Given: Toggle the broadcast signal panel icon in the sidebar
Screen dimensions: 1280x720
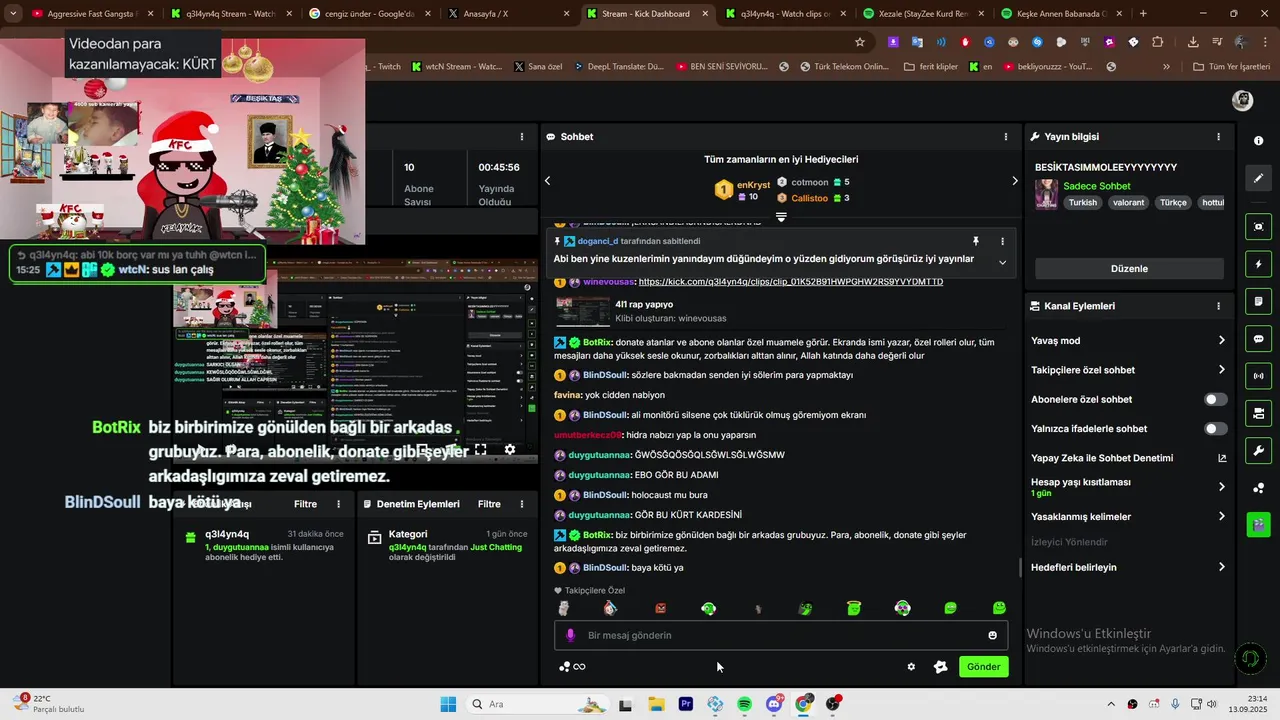Looking at the screenshot, I should click(1259, 376).
